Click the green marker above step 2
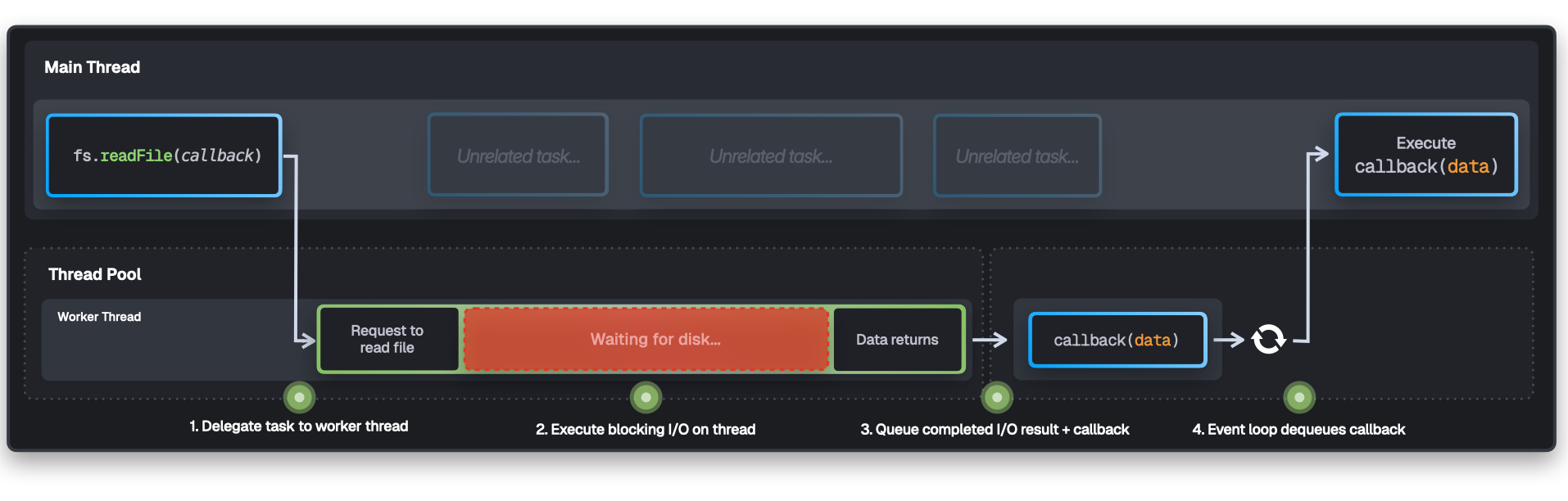The width and height of the screenshot is (1568, 501). coord(646,398)
